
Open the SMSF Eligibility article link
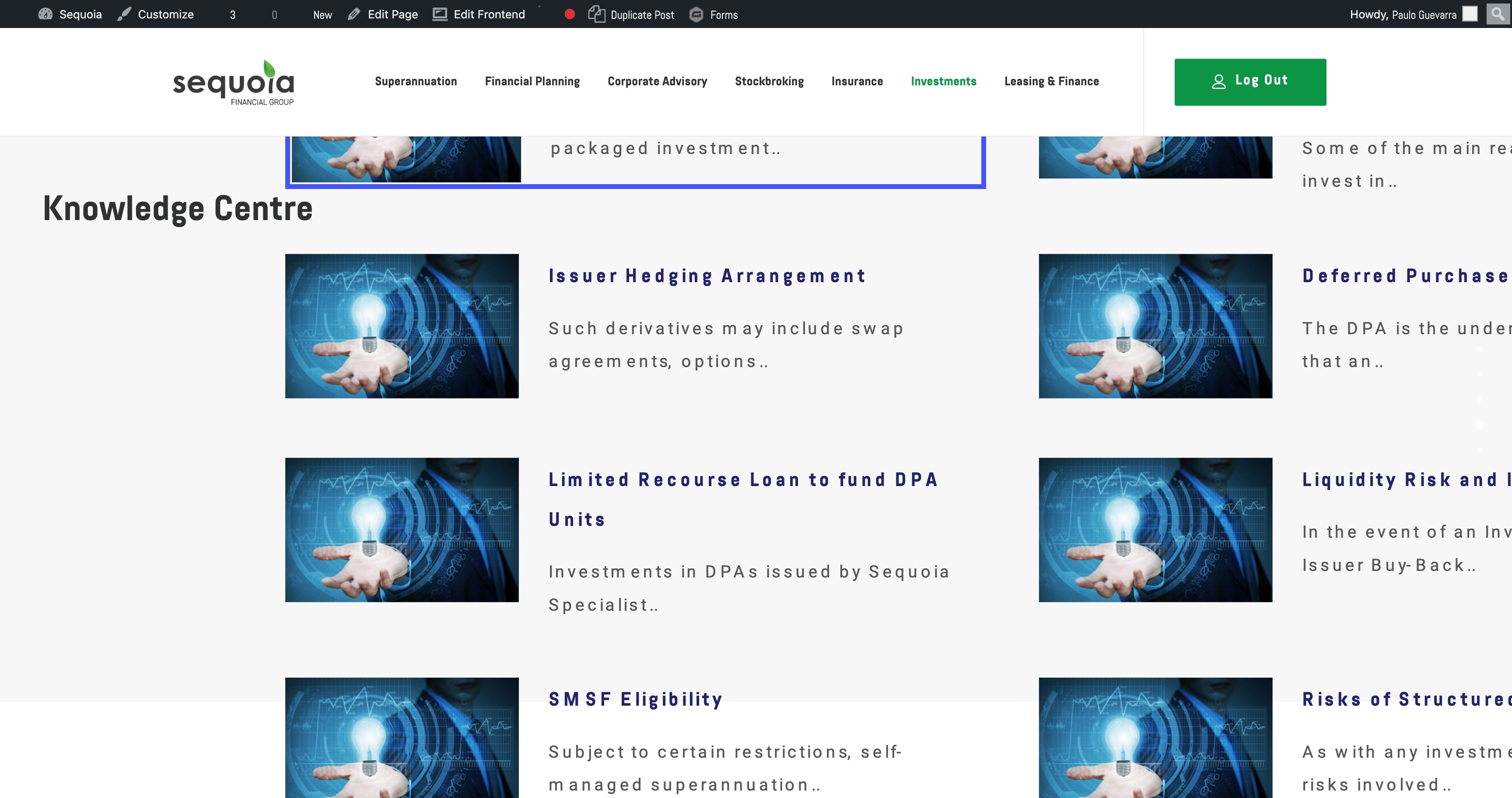tap(635, 700)
